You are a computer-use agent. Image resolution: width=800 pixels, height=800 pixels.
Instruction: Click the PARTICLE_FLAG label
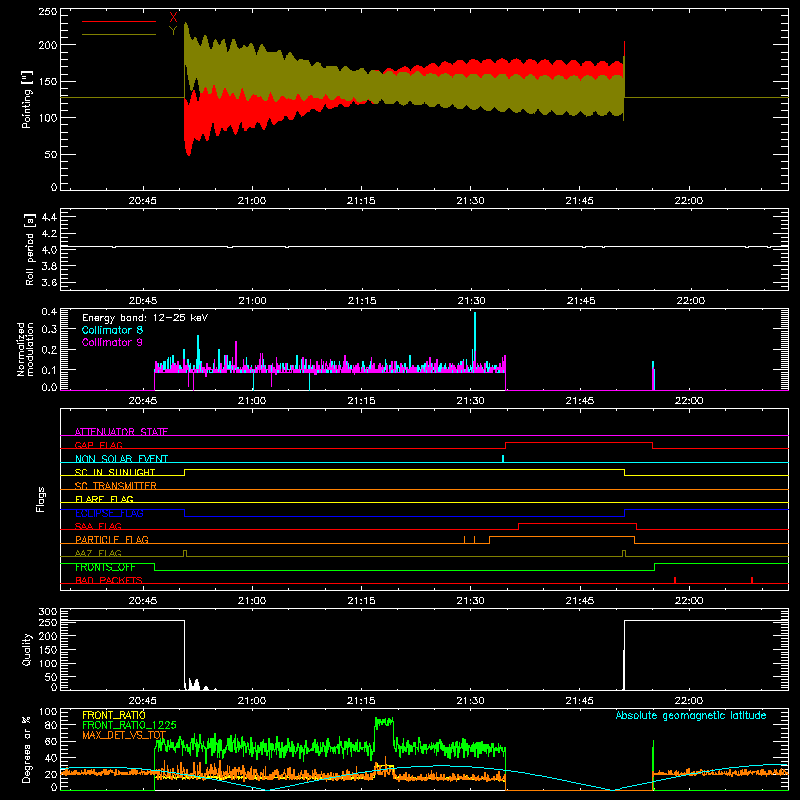tap(112, 539)
